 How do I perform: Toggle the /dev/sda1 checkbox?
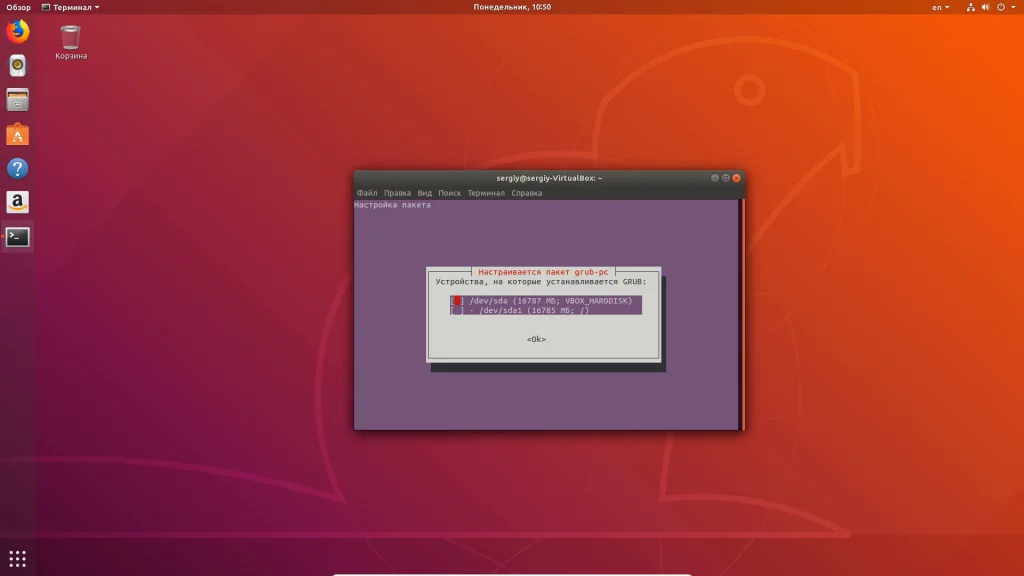[x=457, y=311]
